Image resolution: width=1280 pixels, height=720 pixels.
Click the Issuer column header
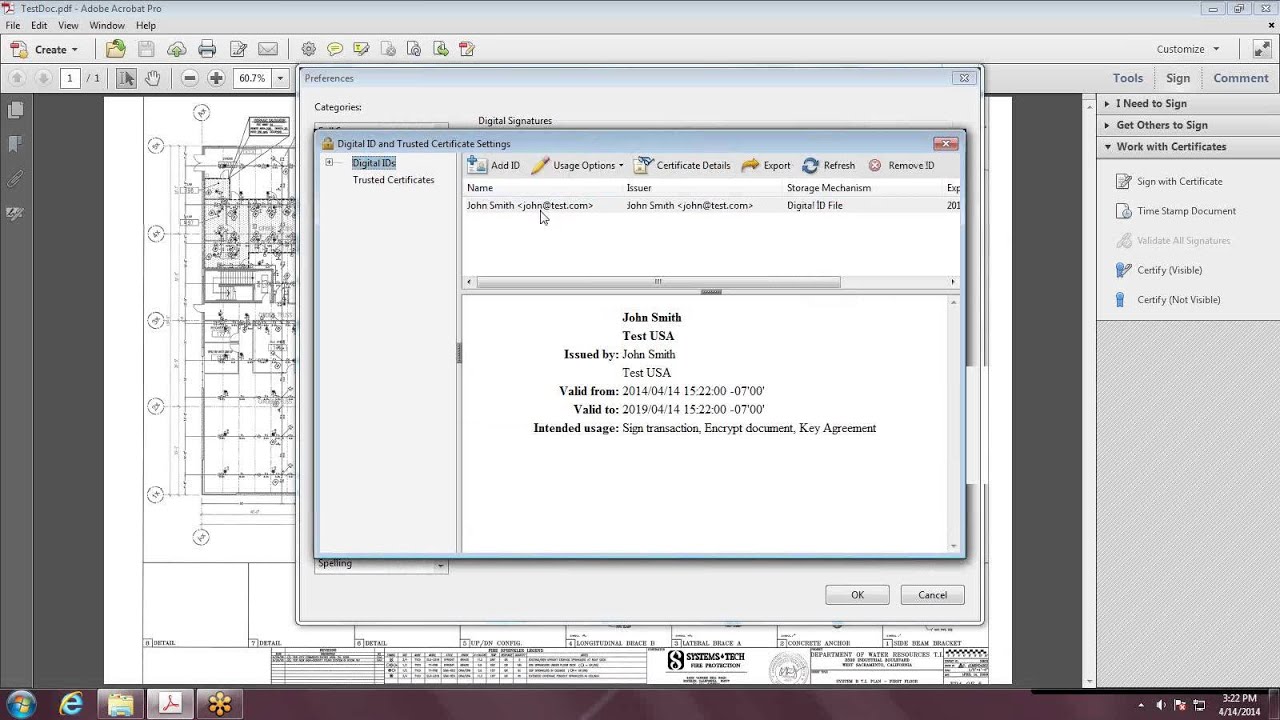639,188
